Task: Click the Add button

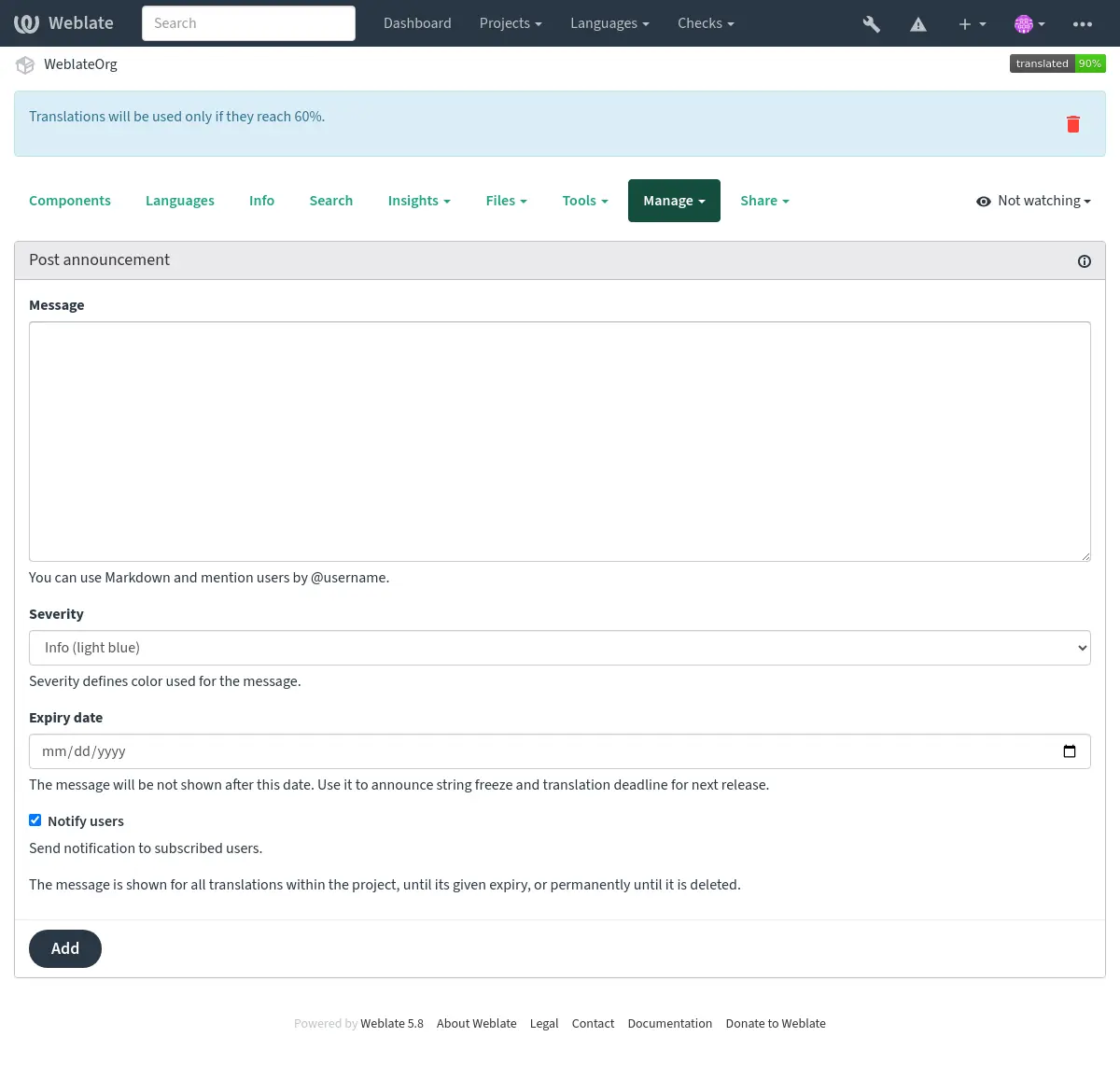Action: pos(65,948)
